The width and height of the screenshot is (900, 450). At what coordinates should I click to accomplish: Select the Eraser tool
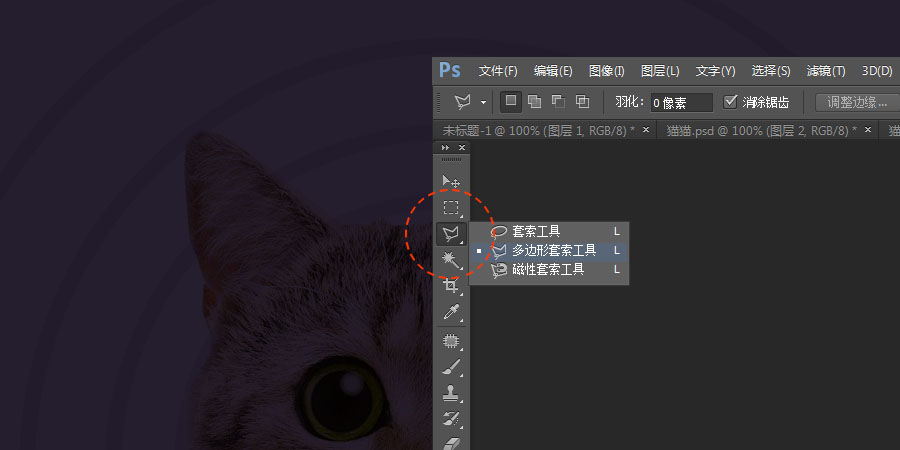coord(451,443)
